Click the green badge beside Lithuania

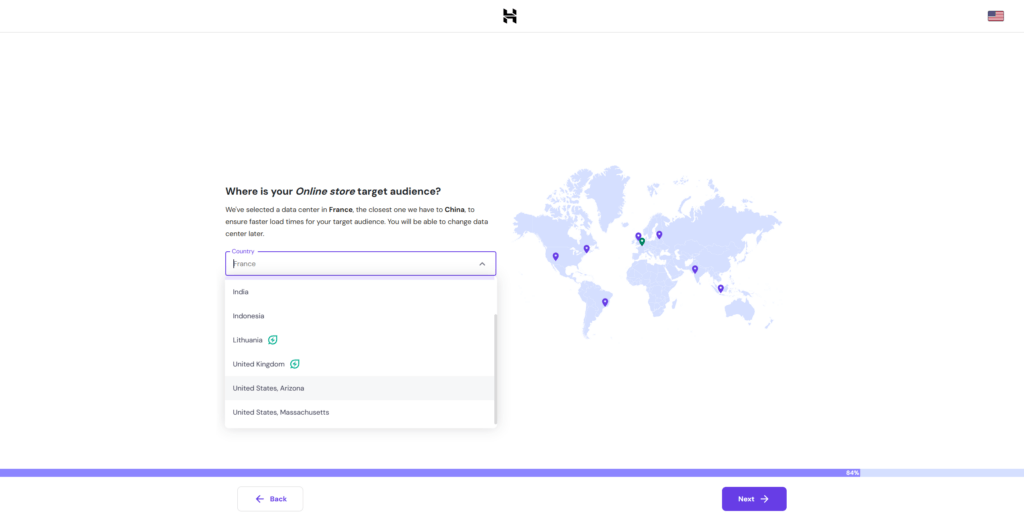tap(273, 340)
